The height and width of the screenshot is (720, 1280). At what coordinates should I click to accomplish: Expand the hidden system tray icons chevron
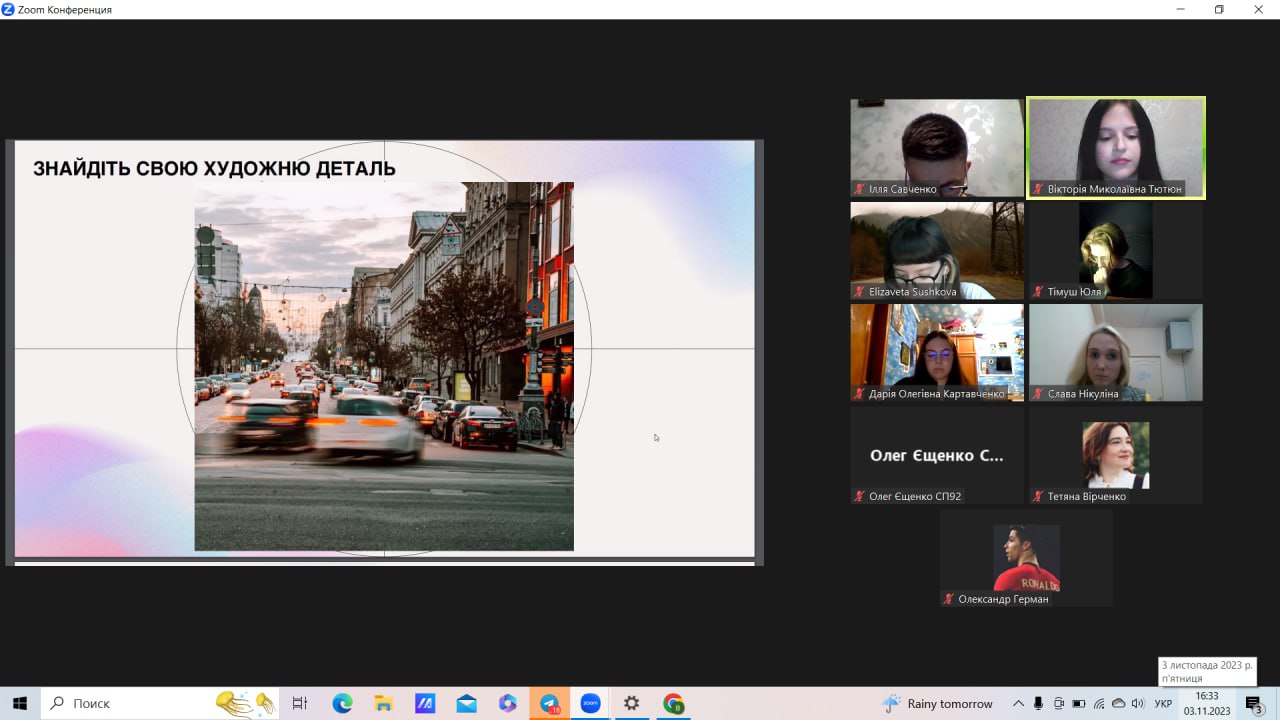(1018, 703)
